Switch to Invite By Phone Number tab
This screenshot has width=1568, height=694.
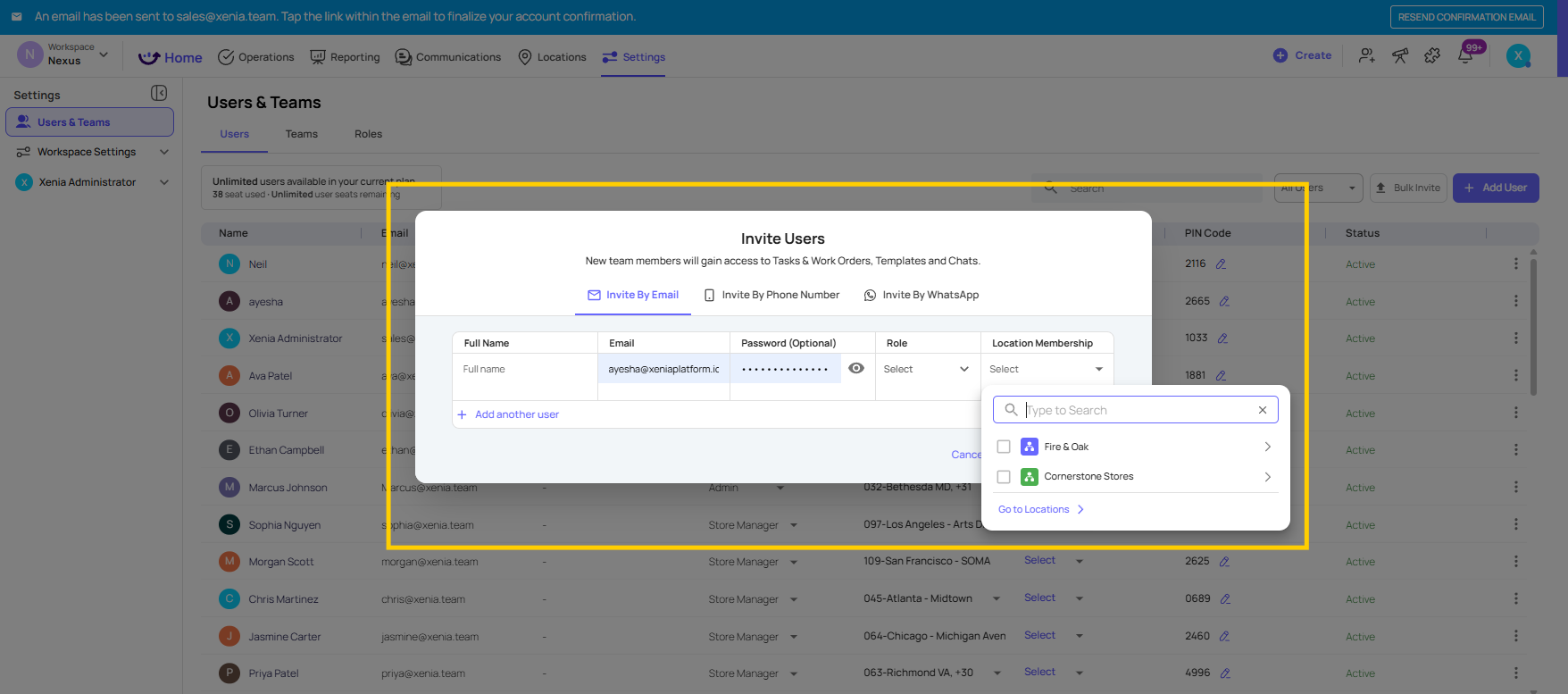771,295
